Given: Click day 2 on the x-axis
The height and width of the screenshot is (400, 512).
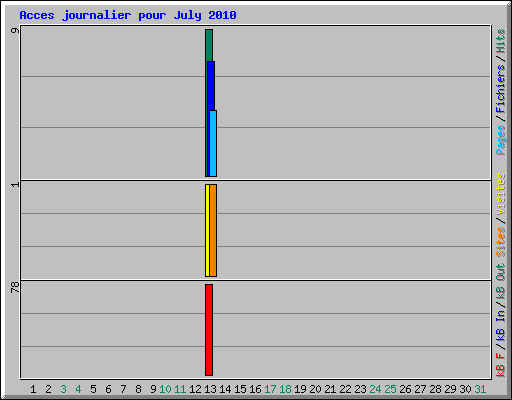Looking at the screenshot, I should [48, 389].
